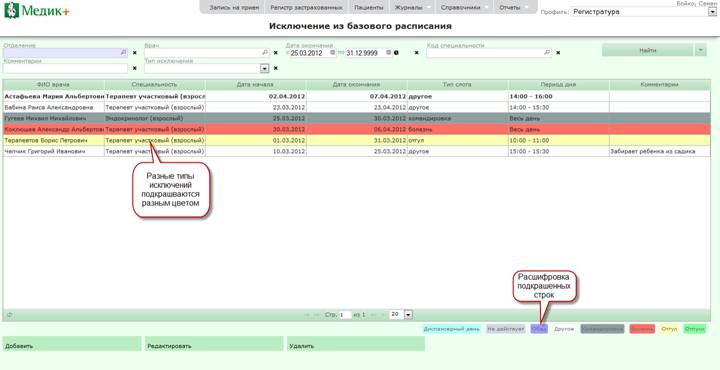Image resolution: width=720 pixels, height=370 pixels.
Task: Sort by Комментарии column header
Action: tap(660, 84)
